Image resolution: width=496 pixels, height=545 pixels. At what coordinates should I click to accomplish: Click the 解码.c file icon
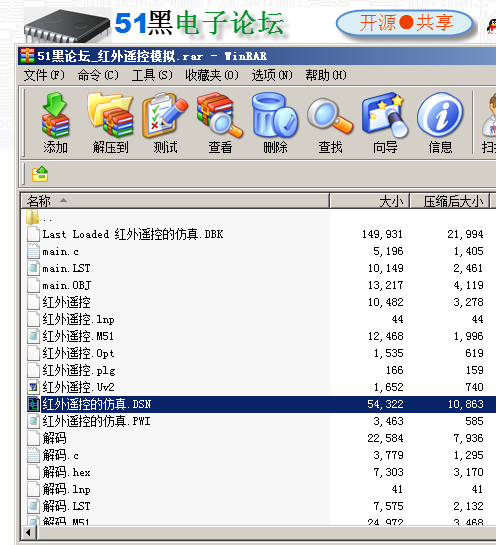point(33,455)
